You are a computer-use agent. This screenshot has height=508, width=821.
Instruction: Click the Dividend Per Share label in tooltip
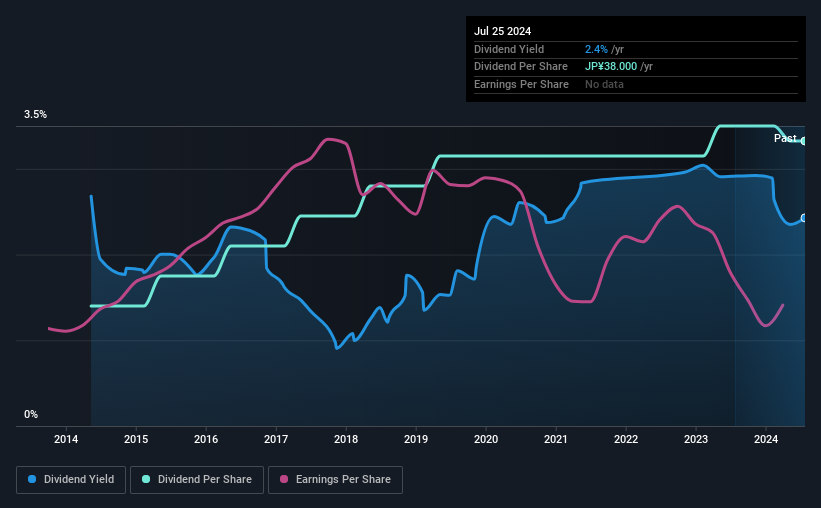click(520, 67)
